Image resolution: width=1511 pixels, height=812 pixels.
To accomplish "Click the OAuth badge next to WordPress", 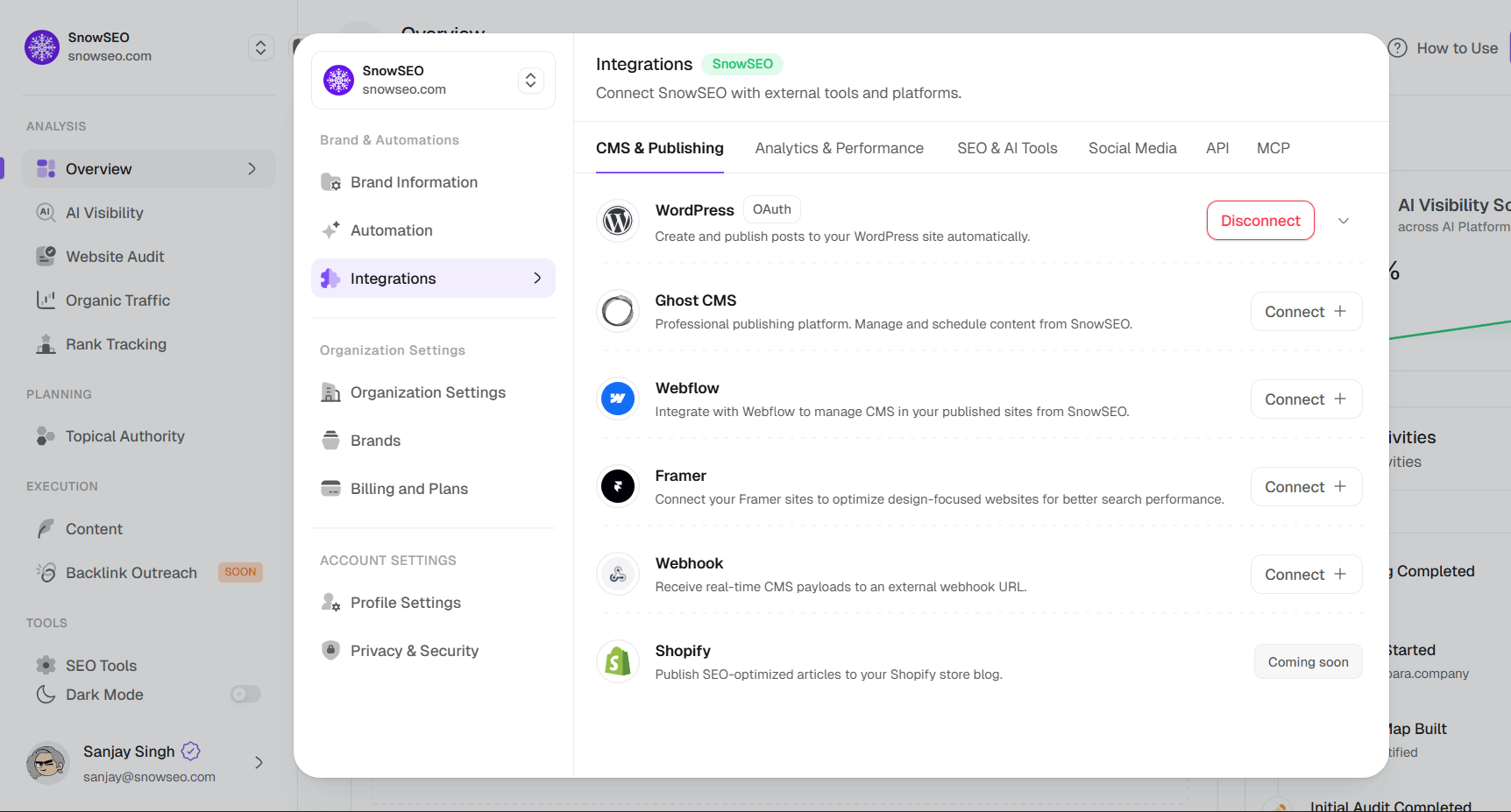I will click(x=772, y=209).
